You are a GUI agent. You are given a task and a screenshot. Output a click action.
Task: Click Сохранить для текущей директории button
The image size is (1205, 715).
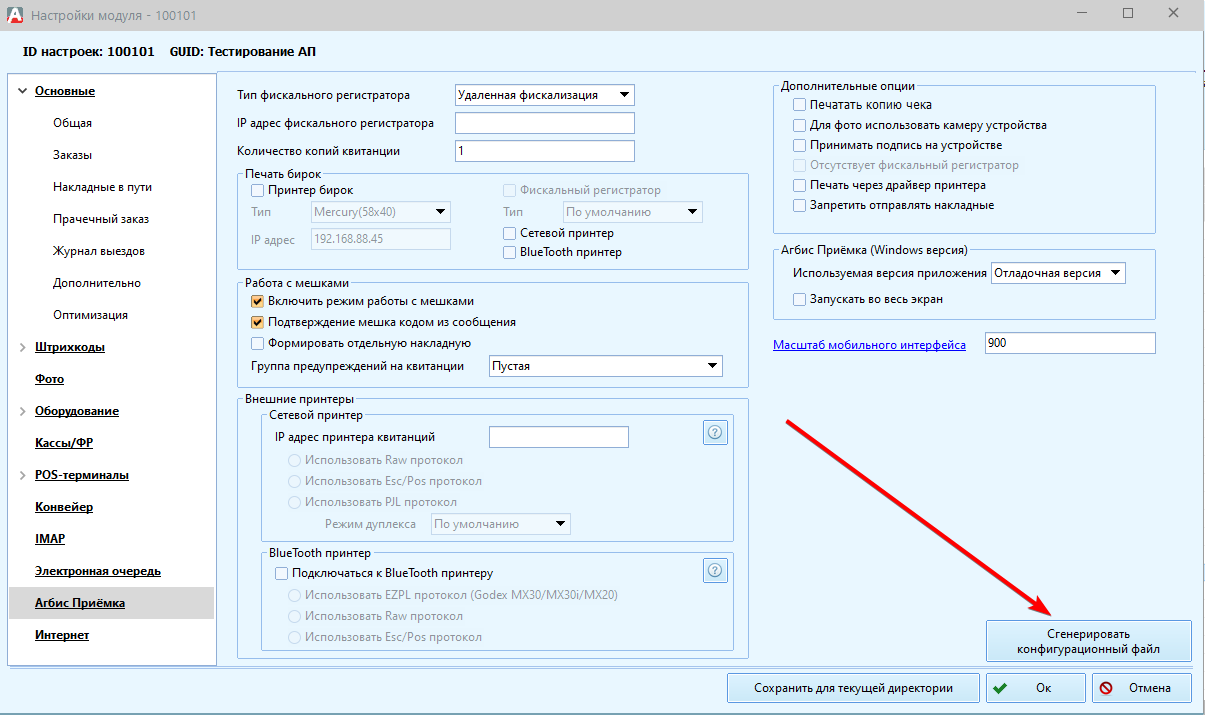pyautogui.click(x=852, y=688)
